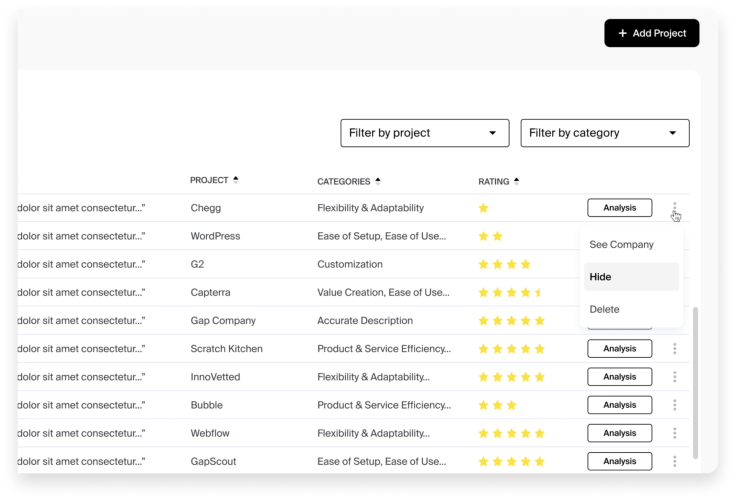Open three-dot menu for InnoVetted row
The image size is (736, 500).
tap(675, 377)
